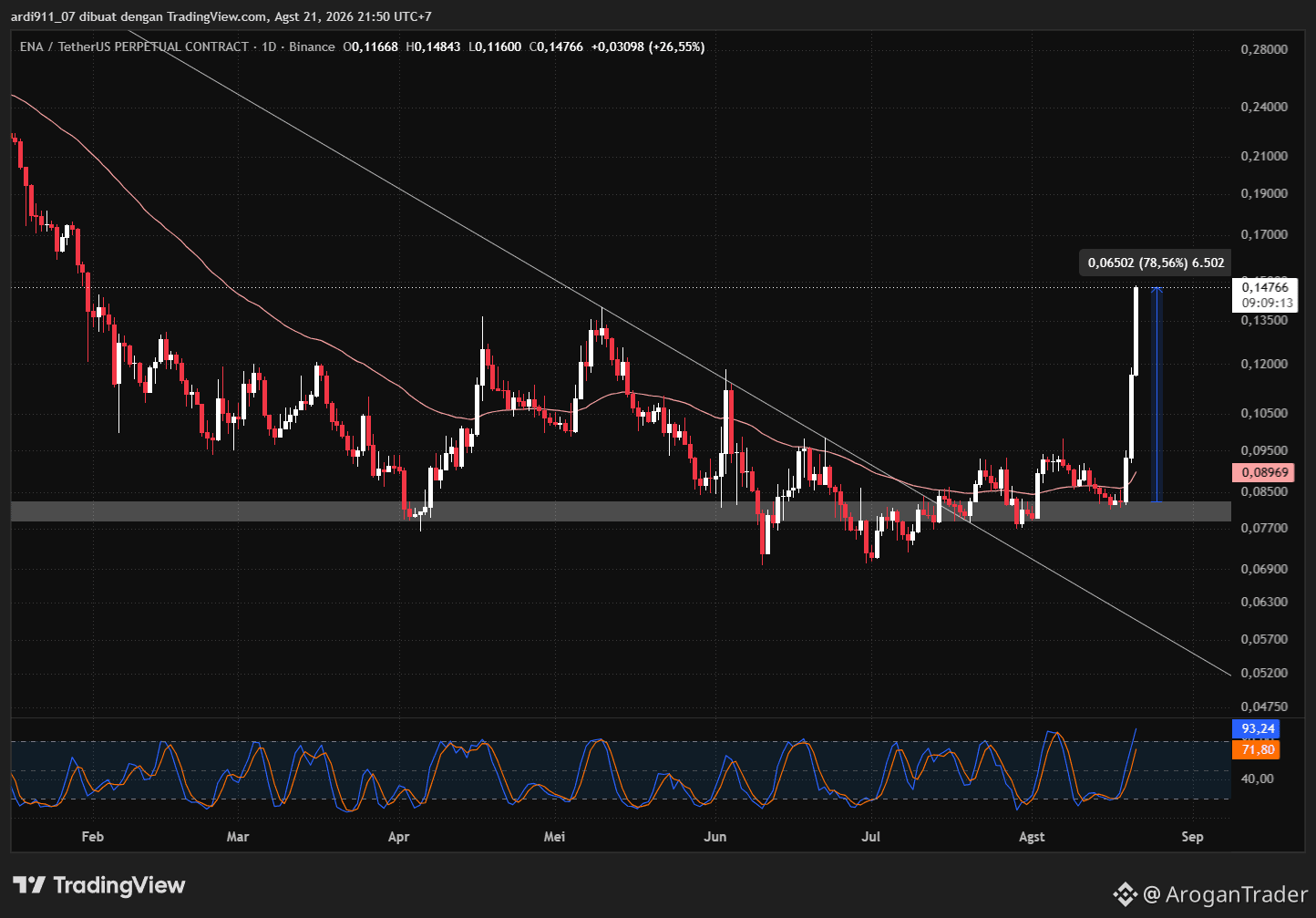Click the 0,05700 price axis label
Viewport: 1316px width, 918px height.
[x=1264, y=639]
